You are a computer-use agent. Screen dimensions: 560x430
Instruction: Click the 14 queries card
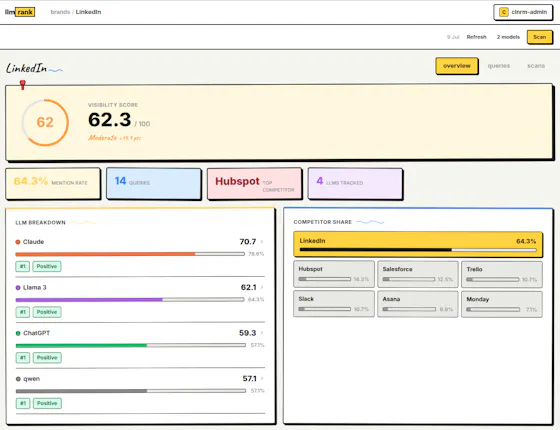click(154, 183)
